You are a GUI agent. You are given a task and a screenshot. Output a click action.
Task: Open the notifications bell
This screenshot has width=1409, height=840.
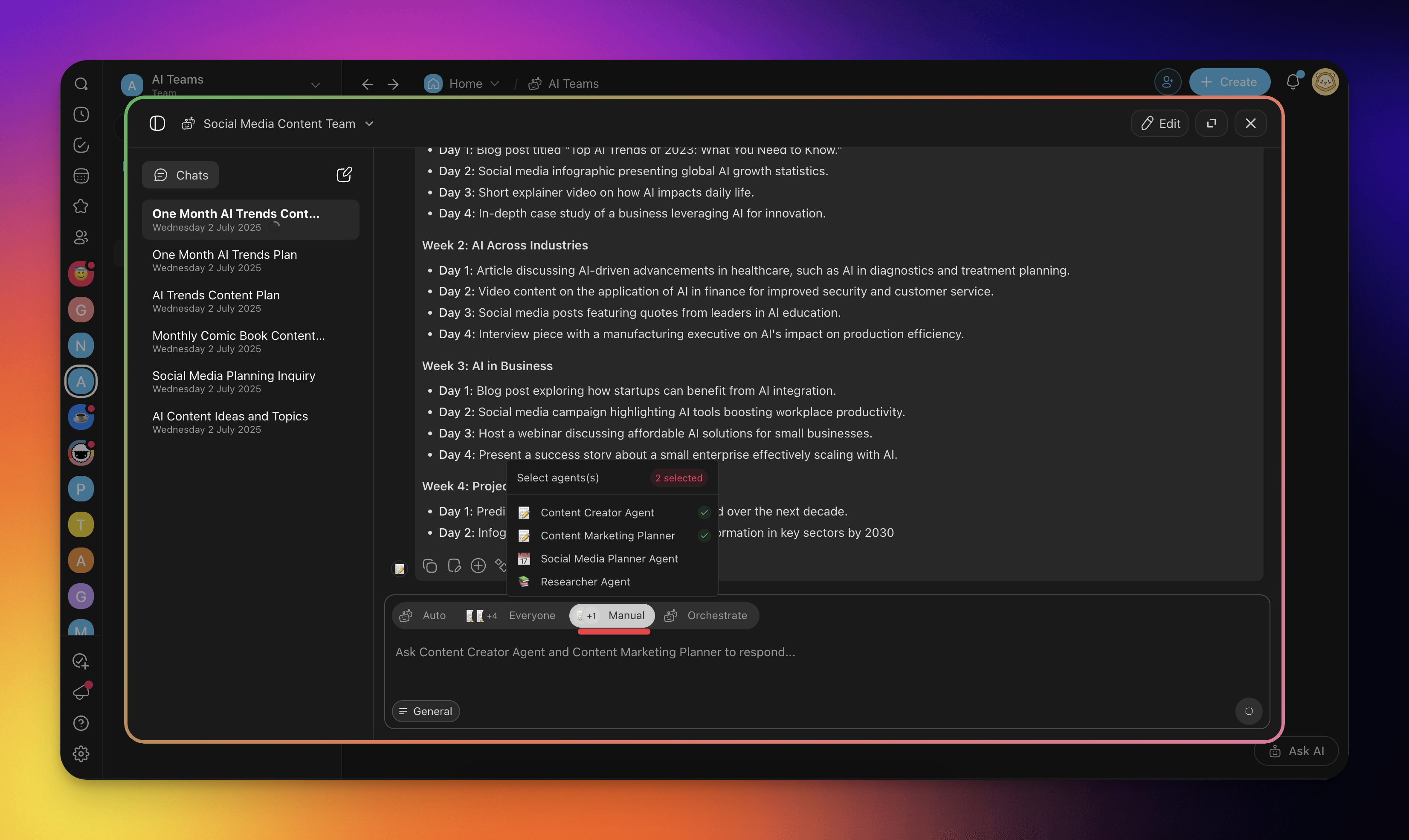tap(1293, 82)
